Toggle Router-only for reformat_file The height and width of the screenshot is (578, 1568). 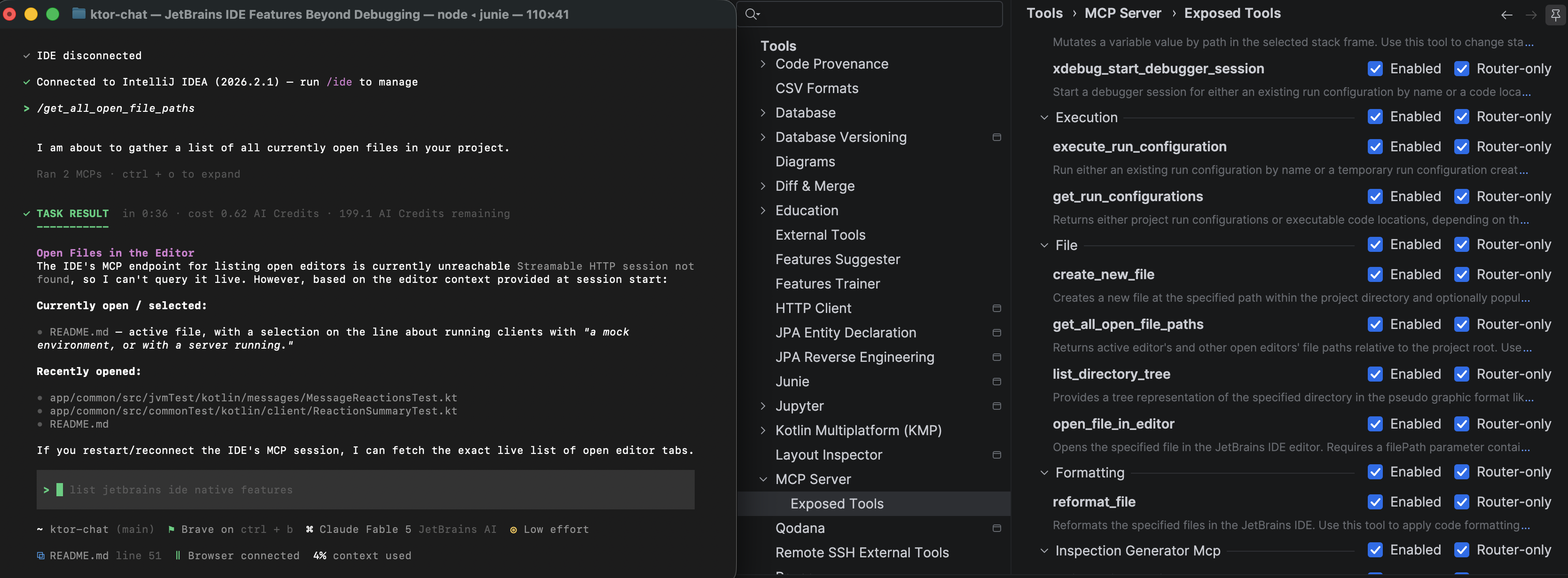[x=1461, y=502]
